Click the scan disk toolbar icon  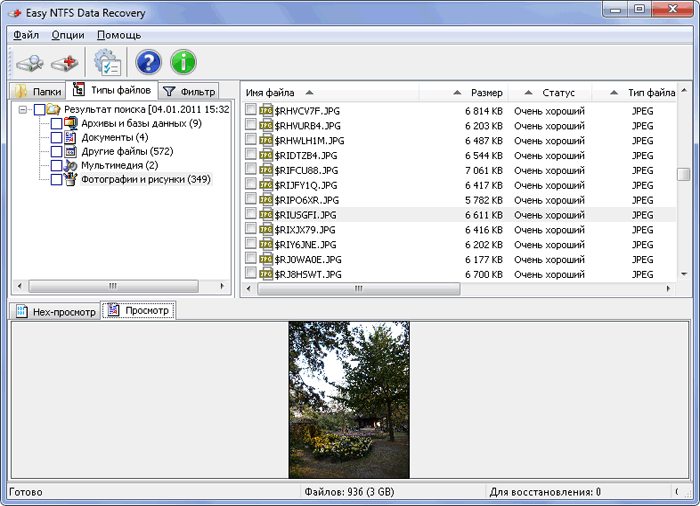(30, 63)
